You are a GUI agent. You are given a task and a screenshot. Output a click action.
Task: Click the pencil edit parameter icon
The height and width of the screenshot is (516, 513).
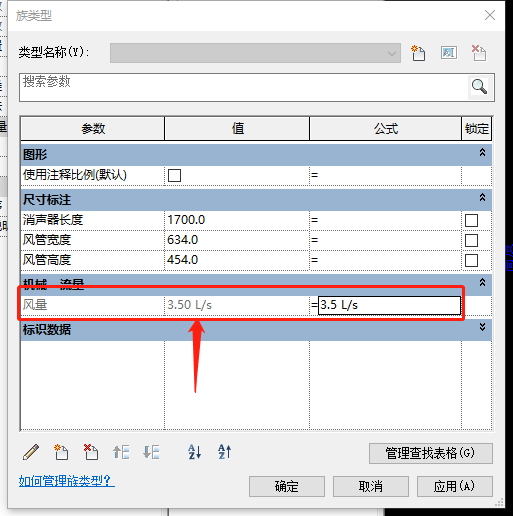click(x=31, y=452)
